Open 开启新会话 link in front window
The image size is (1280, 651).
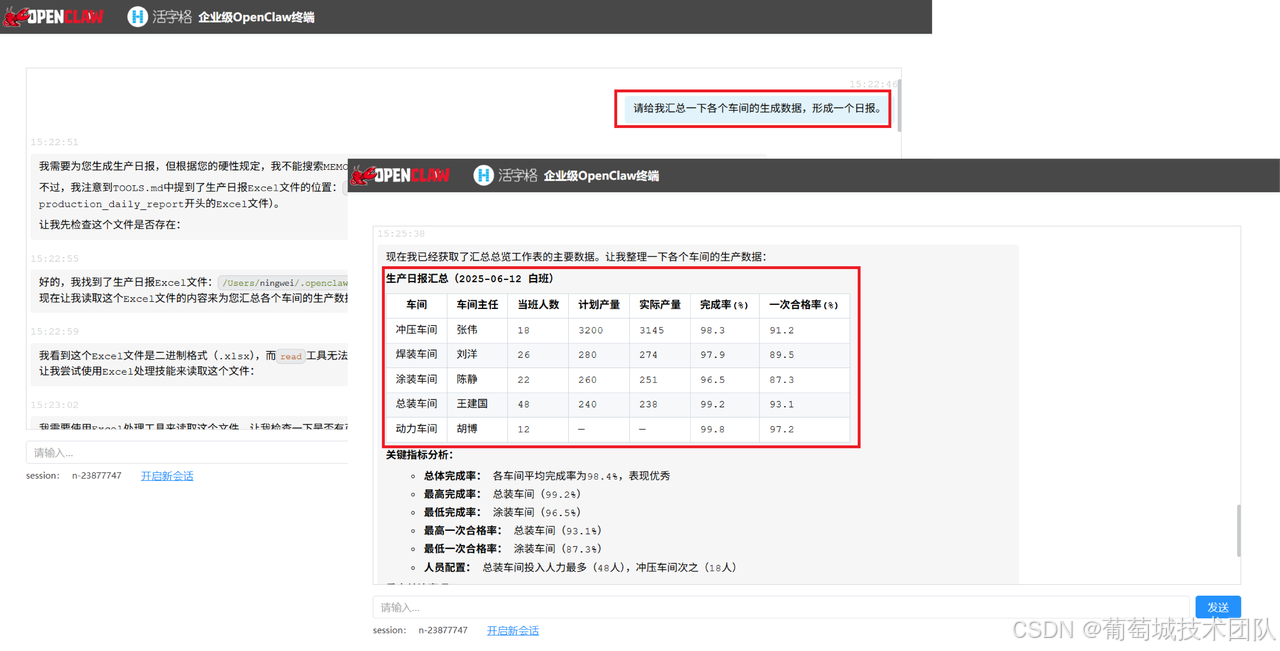513,631
